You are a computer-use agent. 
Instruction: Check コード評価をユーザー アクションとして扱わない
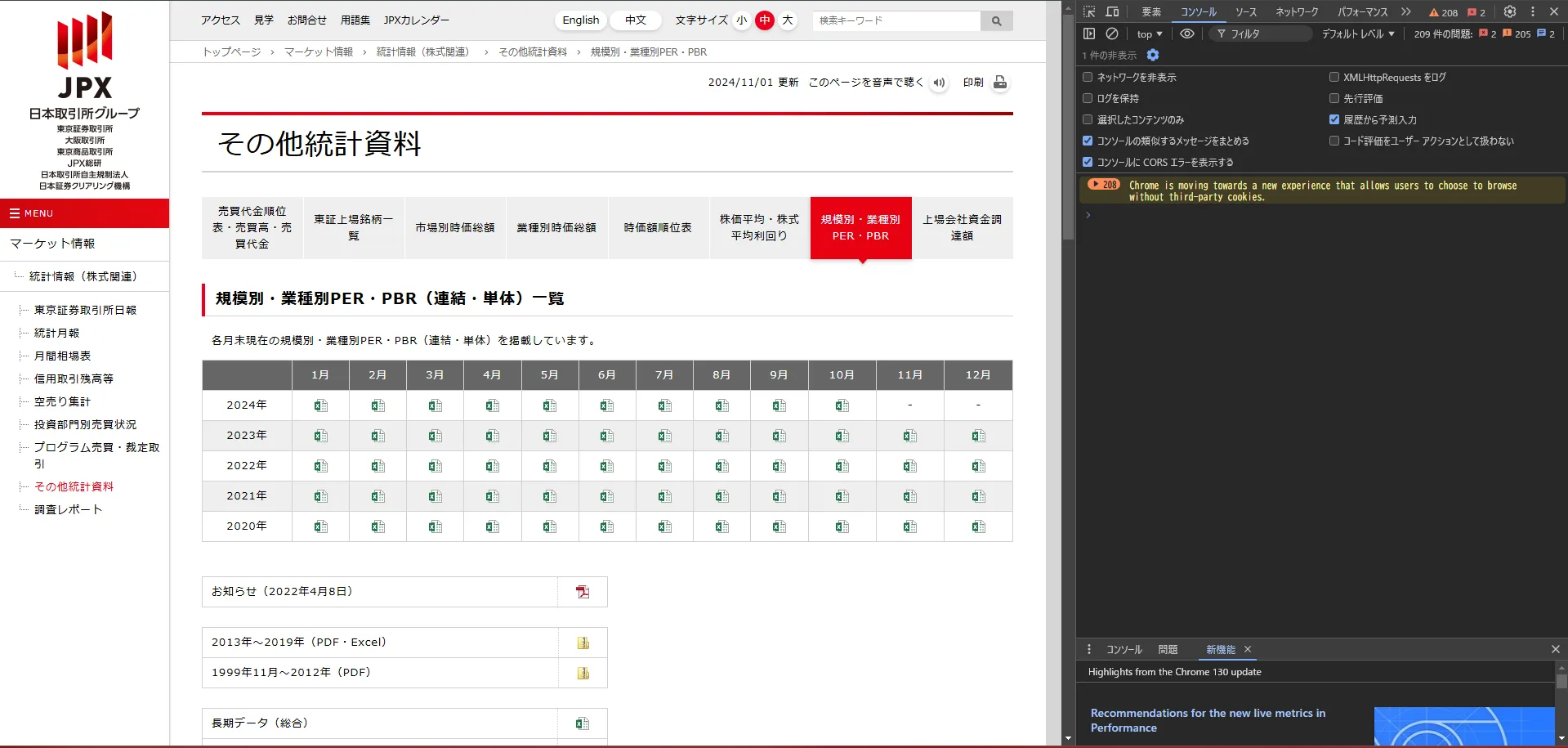point(1334,141)
